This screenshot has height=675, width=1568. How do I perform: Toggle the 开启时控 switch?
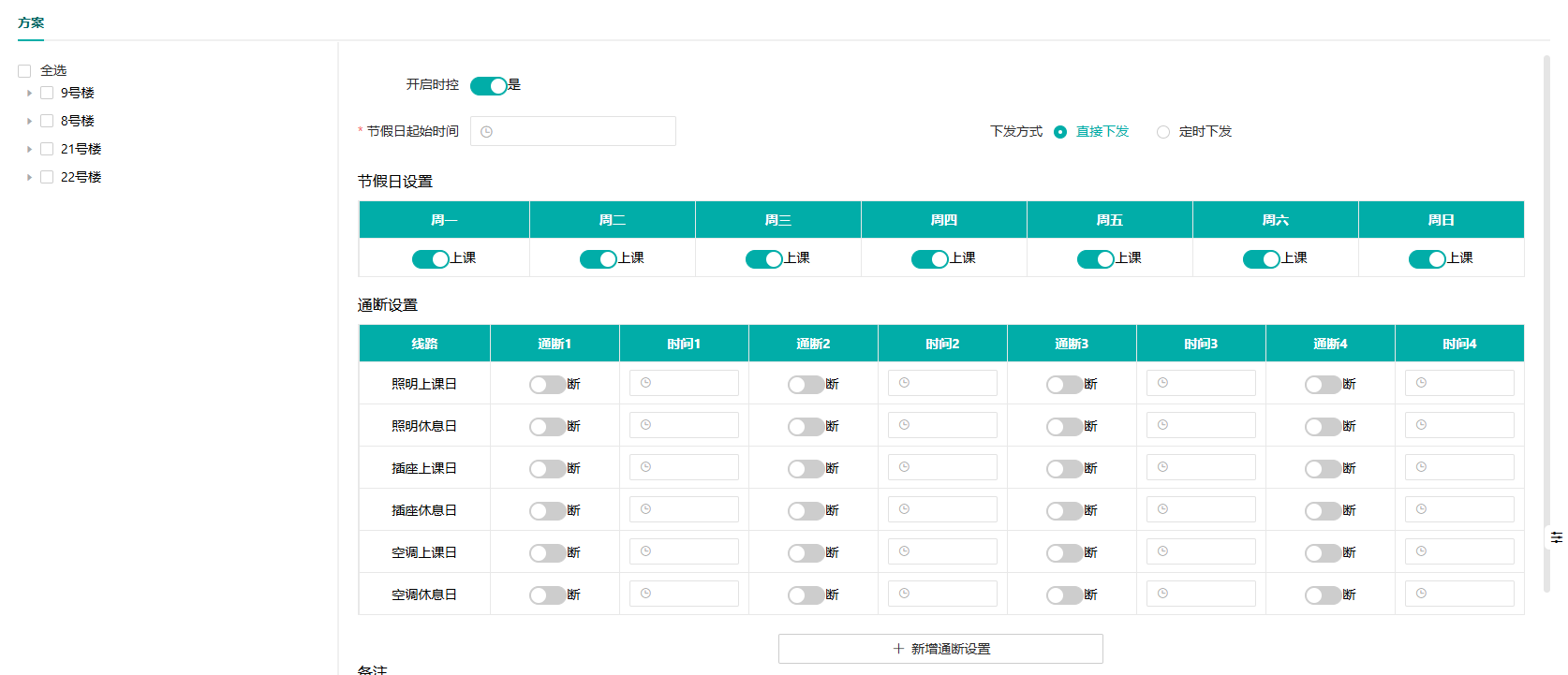point(488,86)
